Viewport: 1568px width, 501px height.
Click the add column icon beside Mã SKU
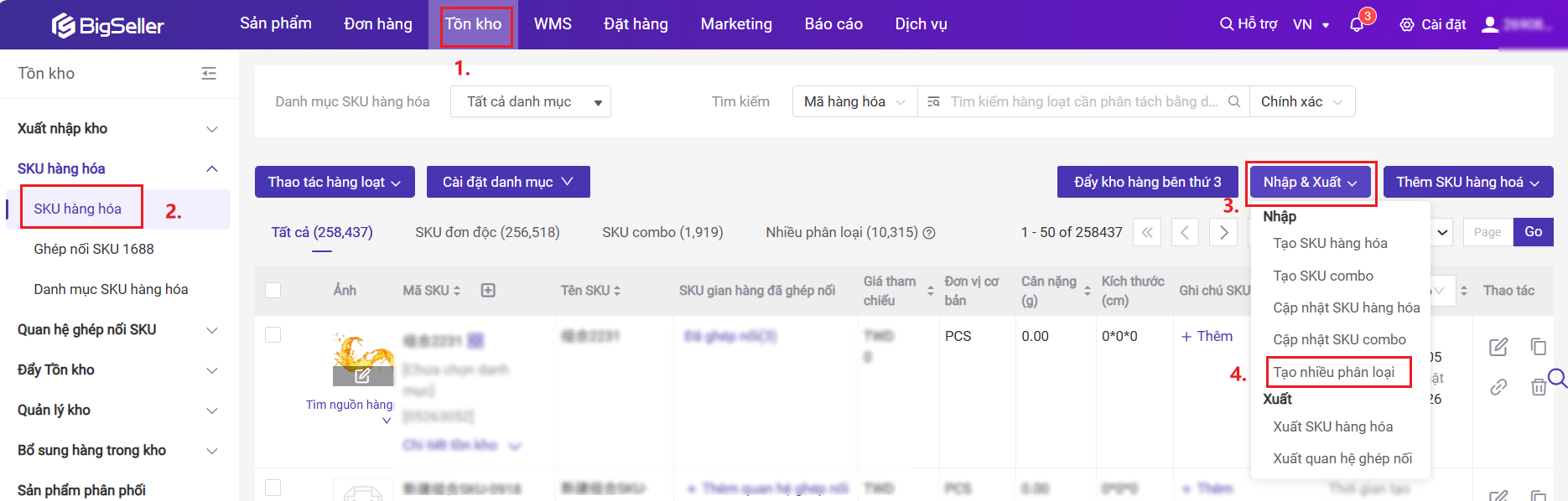pyautogui.click(x=488, y=290)
